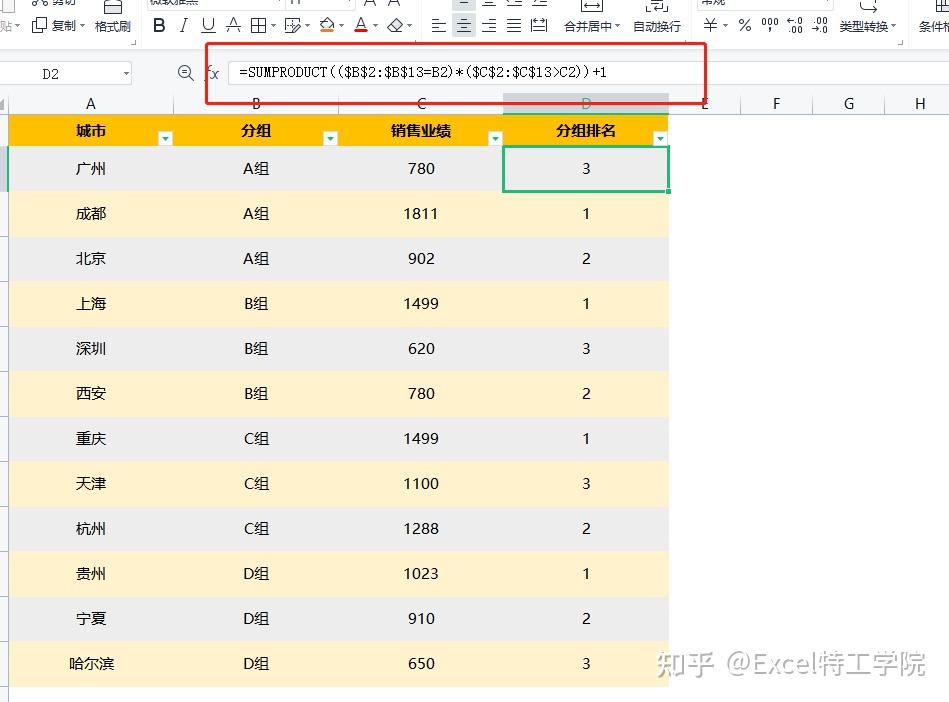Click decrease decimal places icon

[x=819, y=25]
